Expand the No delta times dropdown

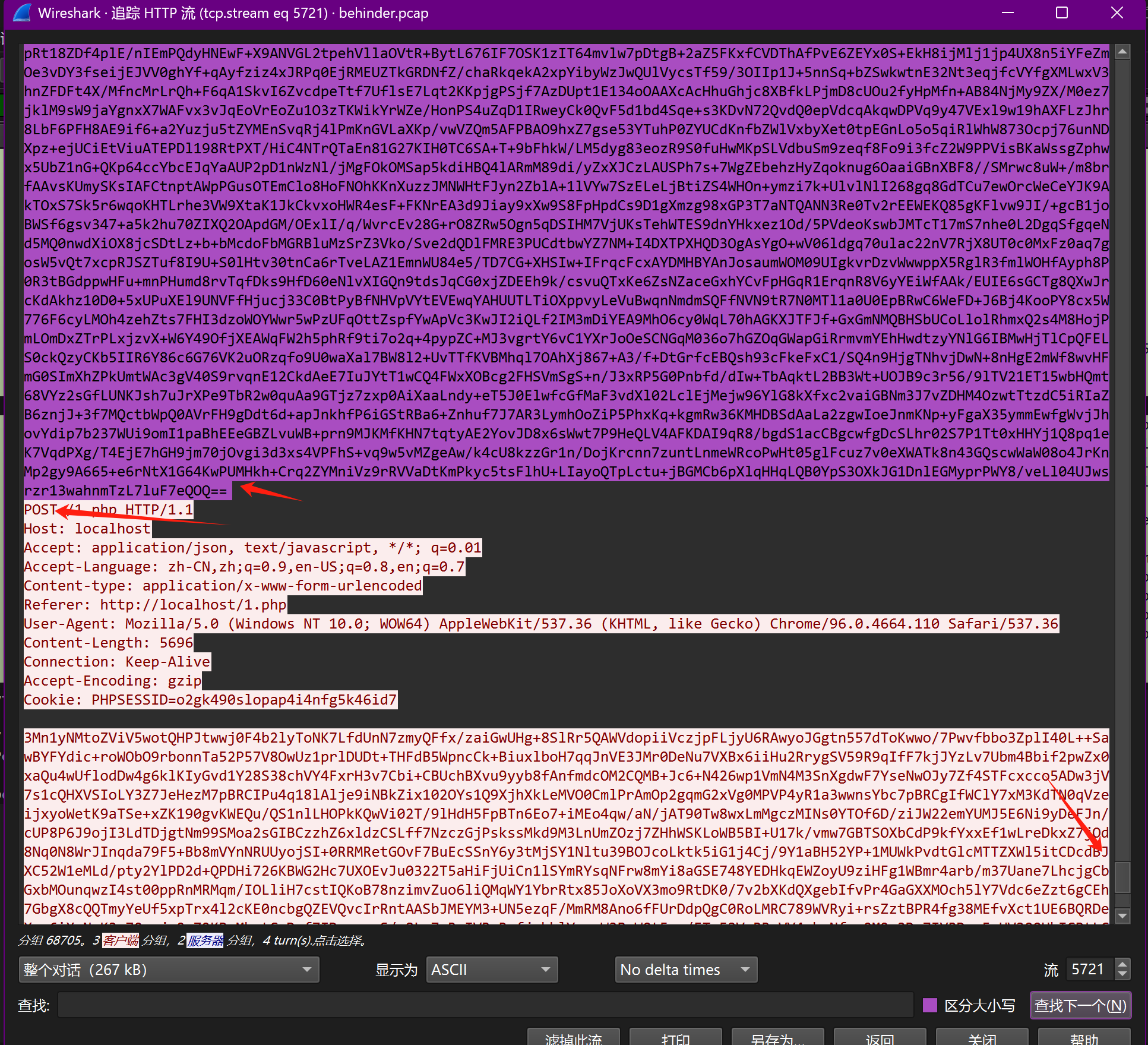click(685, 970)
